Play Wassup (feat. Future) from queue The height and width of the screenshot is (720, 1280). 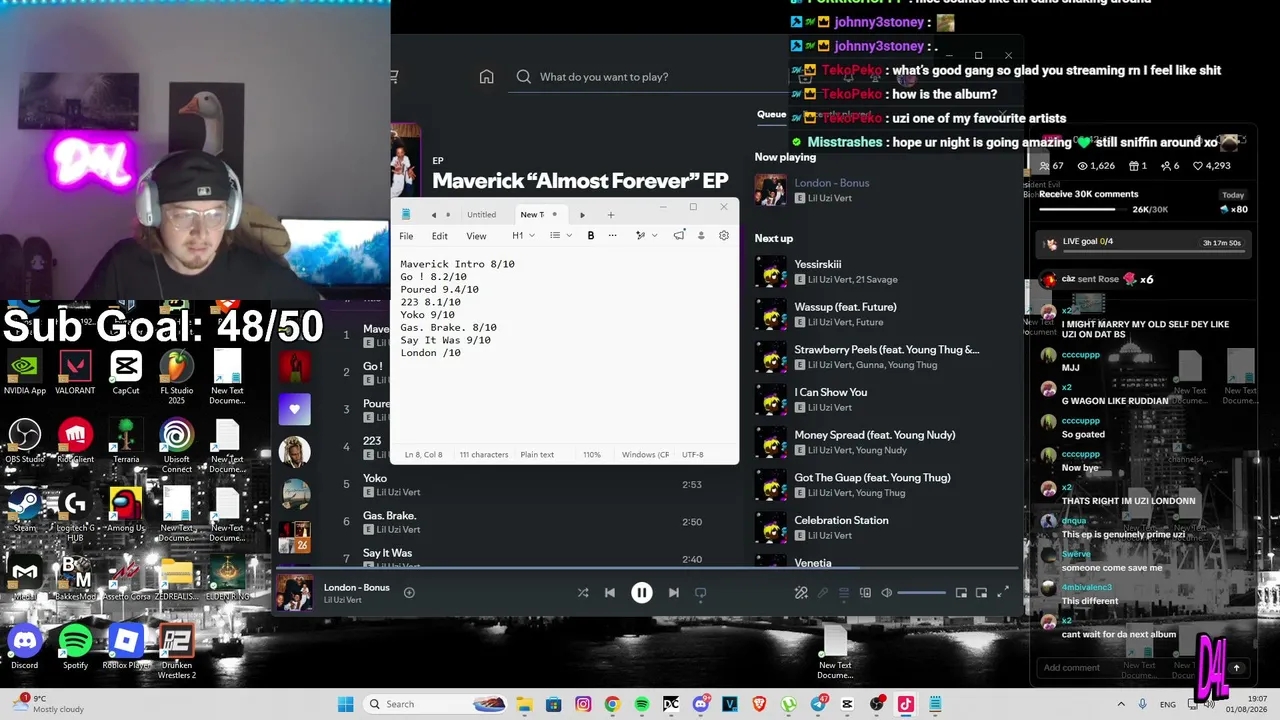coord(845,307)
